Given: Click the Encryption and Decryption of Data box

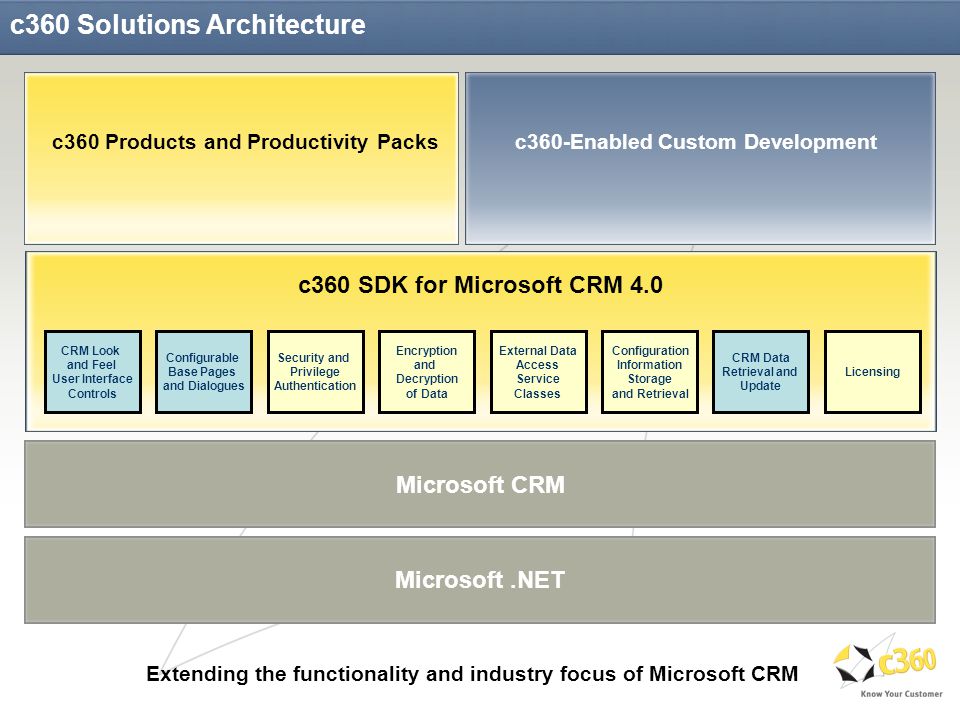Looking at the screenshot, I should pos(427,372).
